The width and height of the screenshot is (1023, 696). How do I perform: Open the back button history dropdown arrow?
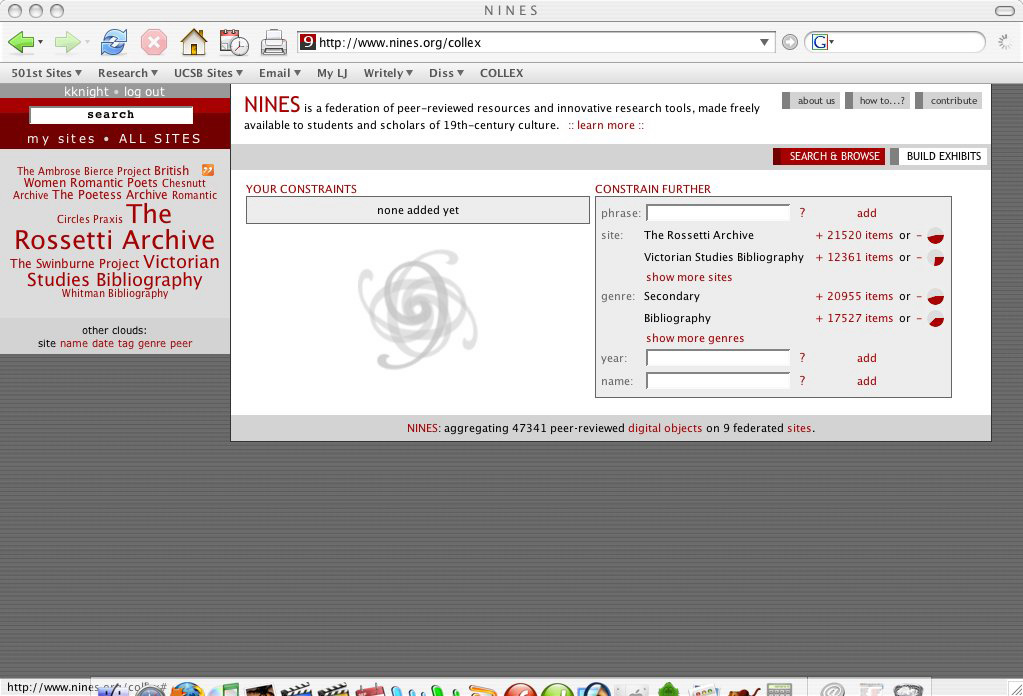click(40, 42)
